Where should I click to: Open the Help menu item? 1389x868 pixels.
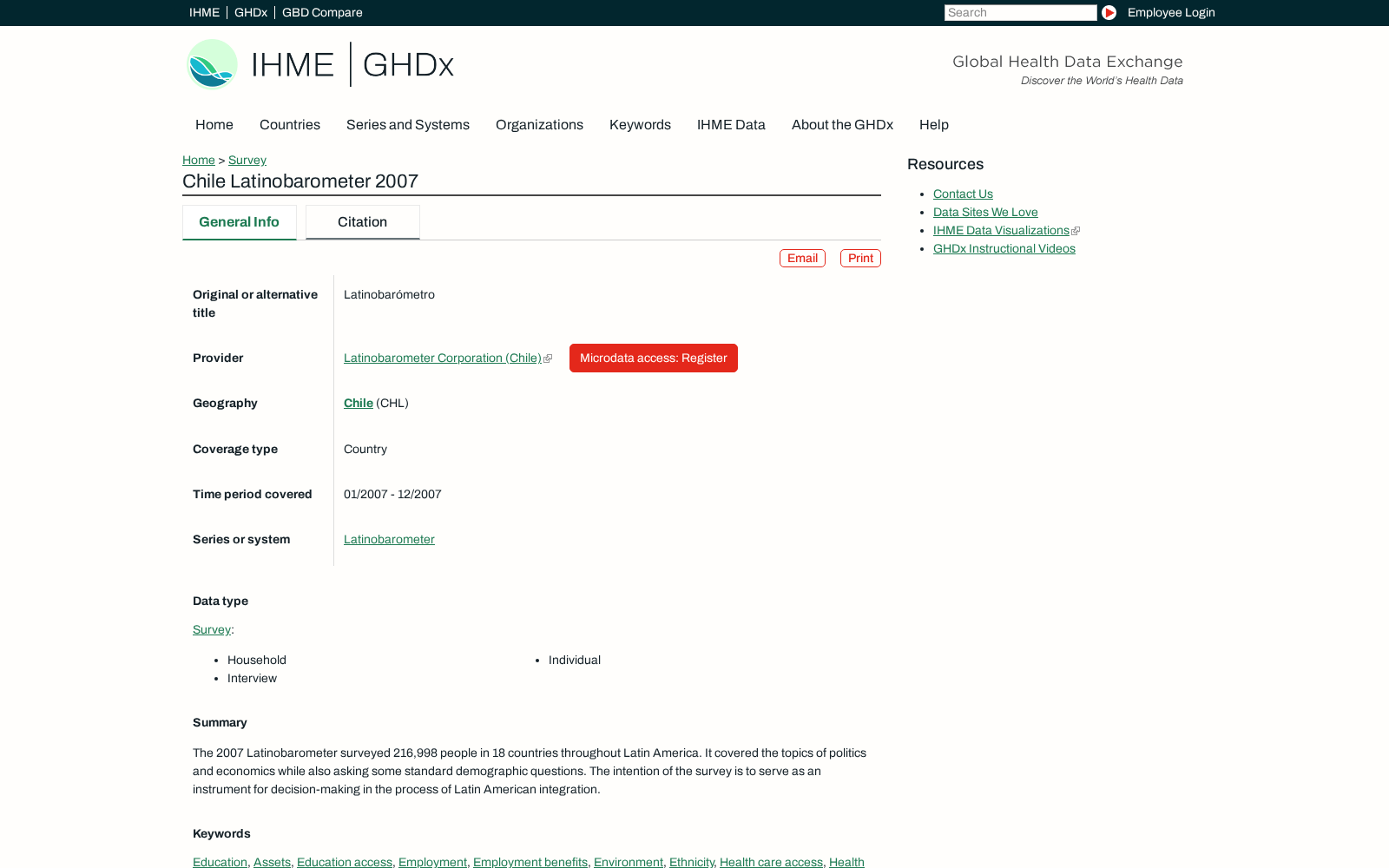934,125
